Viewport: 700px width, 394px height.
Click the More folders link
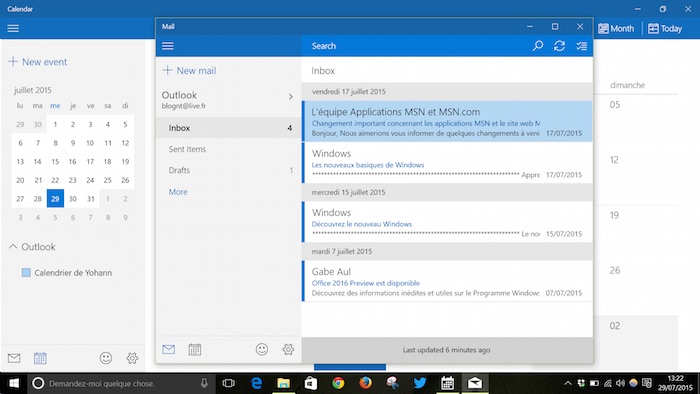tap(178, 192)
